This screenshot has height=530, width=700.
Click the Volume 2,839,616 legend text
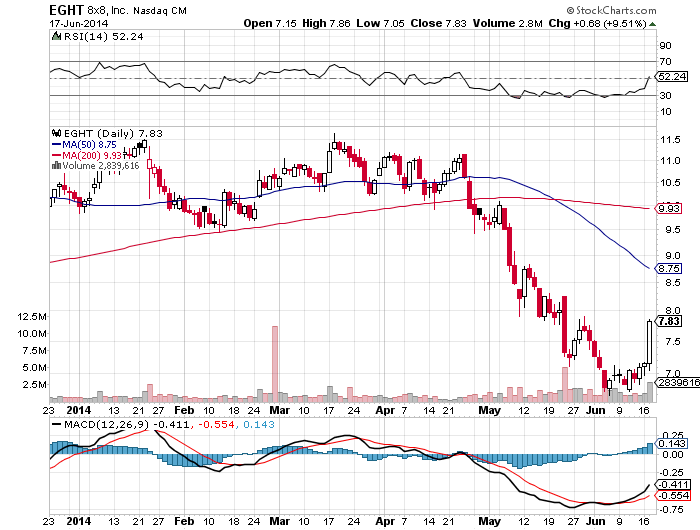[101, 166]
